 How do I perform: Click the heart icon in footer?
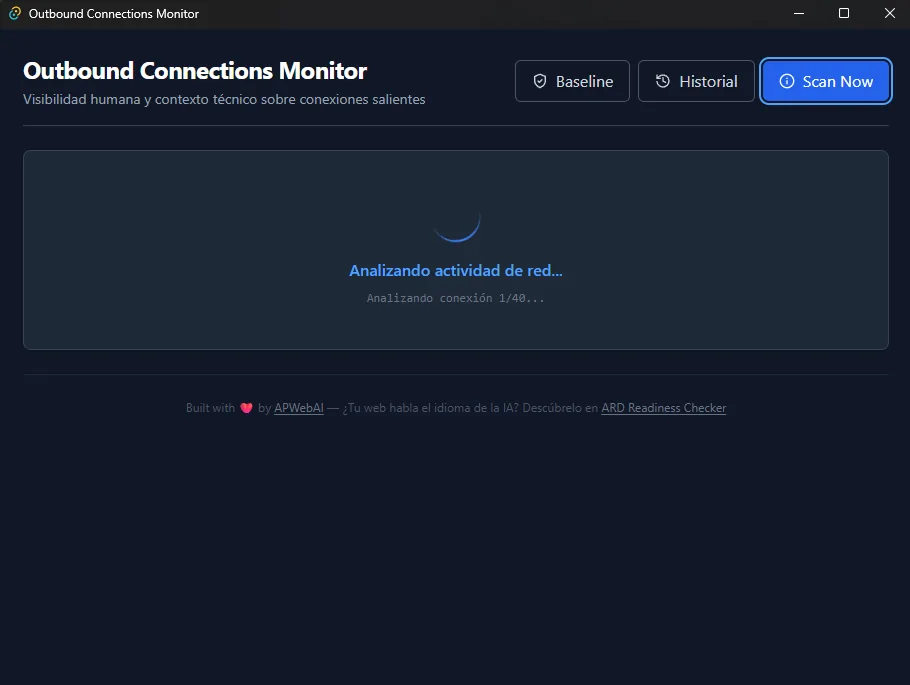(246, 408)
